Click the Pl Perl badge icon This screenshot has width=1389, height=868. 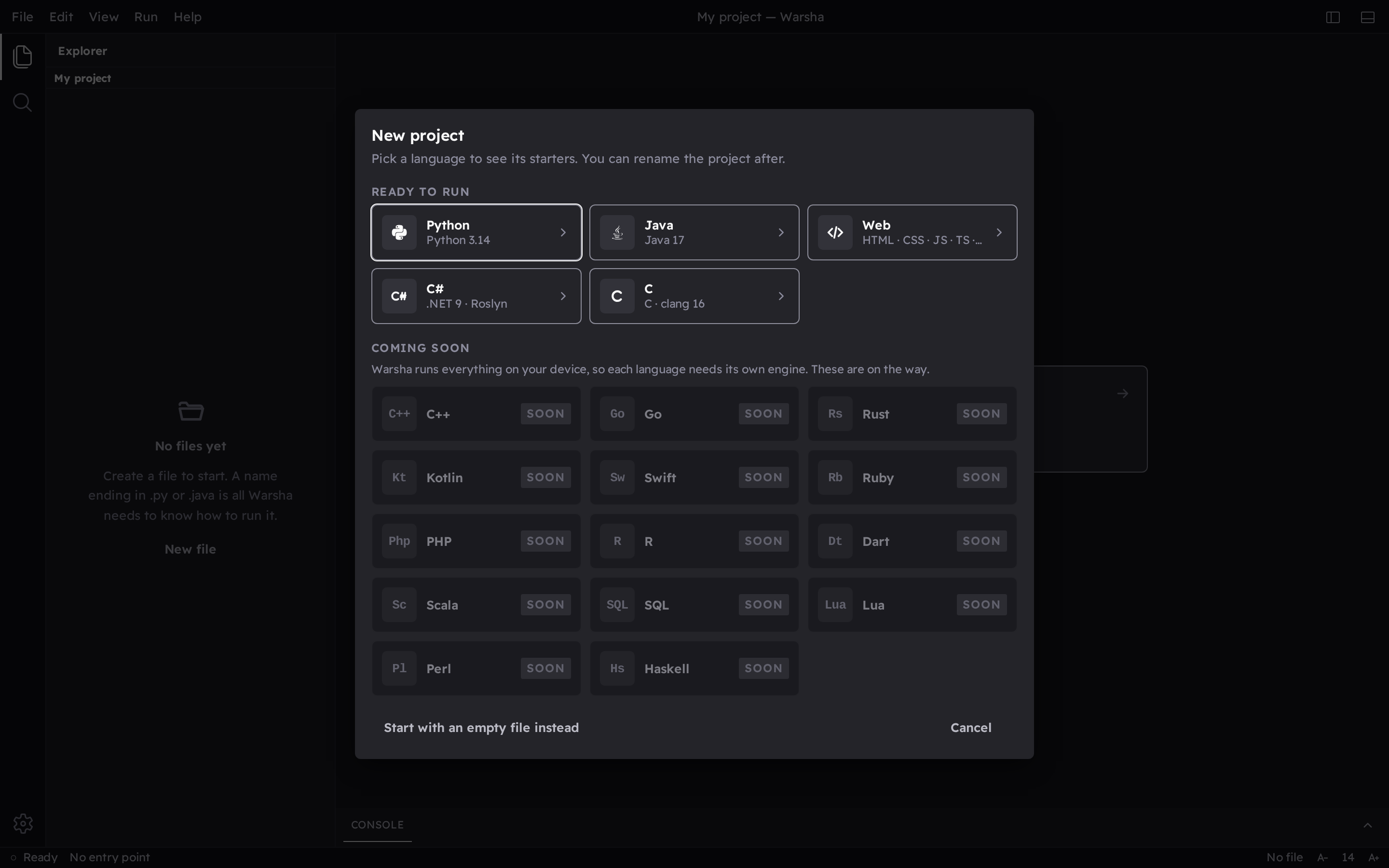399,668
